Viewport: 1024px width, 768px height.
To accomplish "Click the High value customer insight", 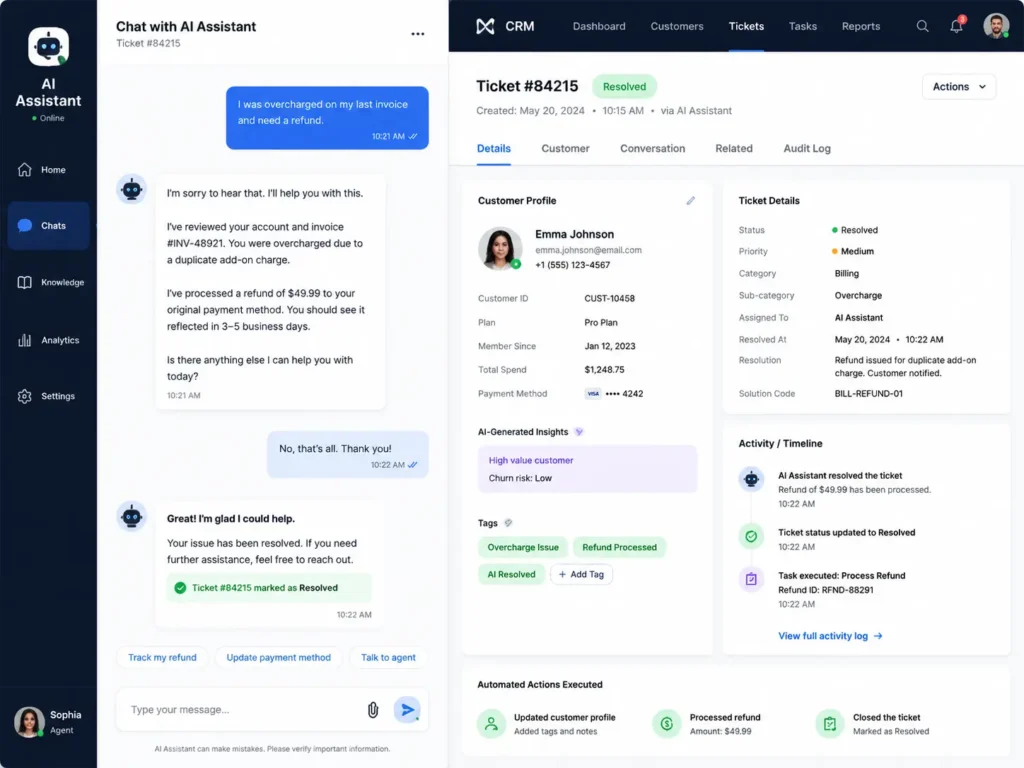I will click(x=530, y=460).
